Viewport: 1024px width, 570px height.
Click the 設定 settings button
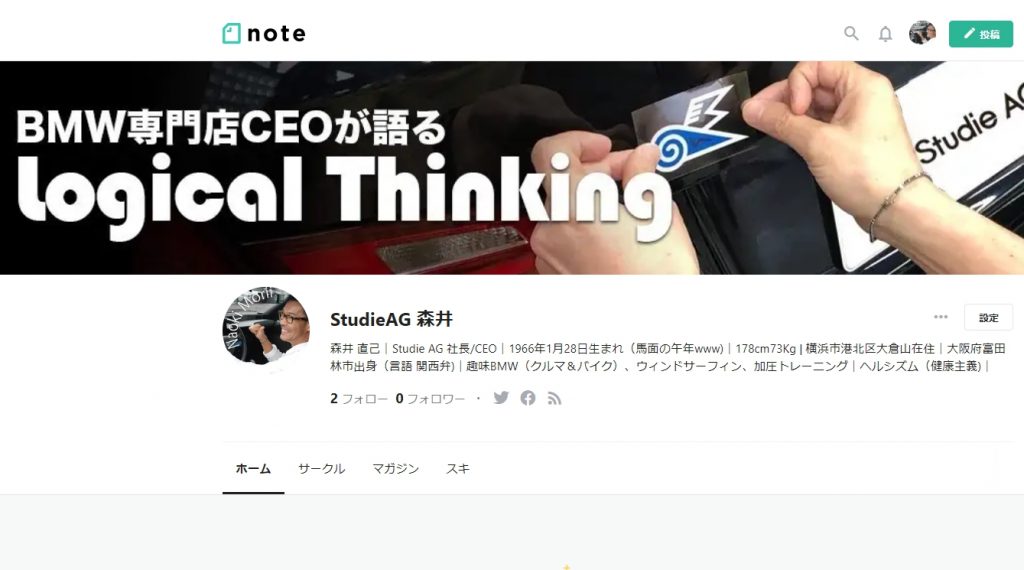(x=988, y=317)
